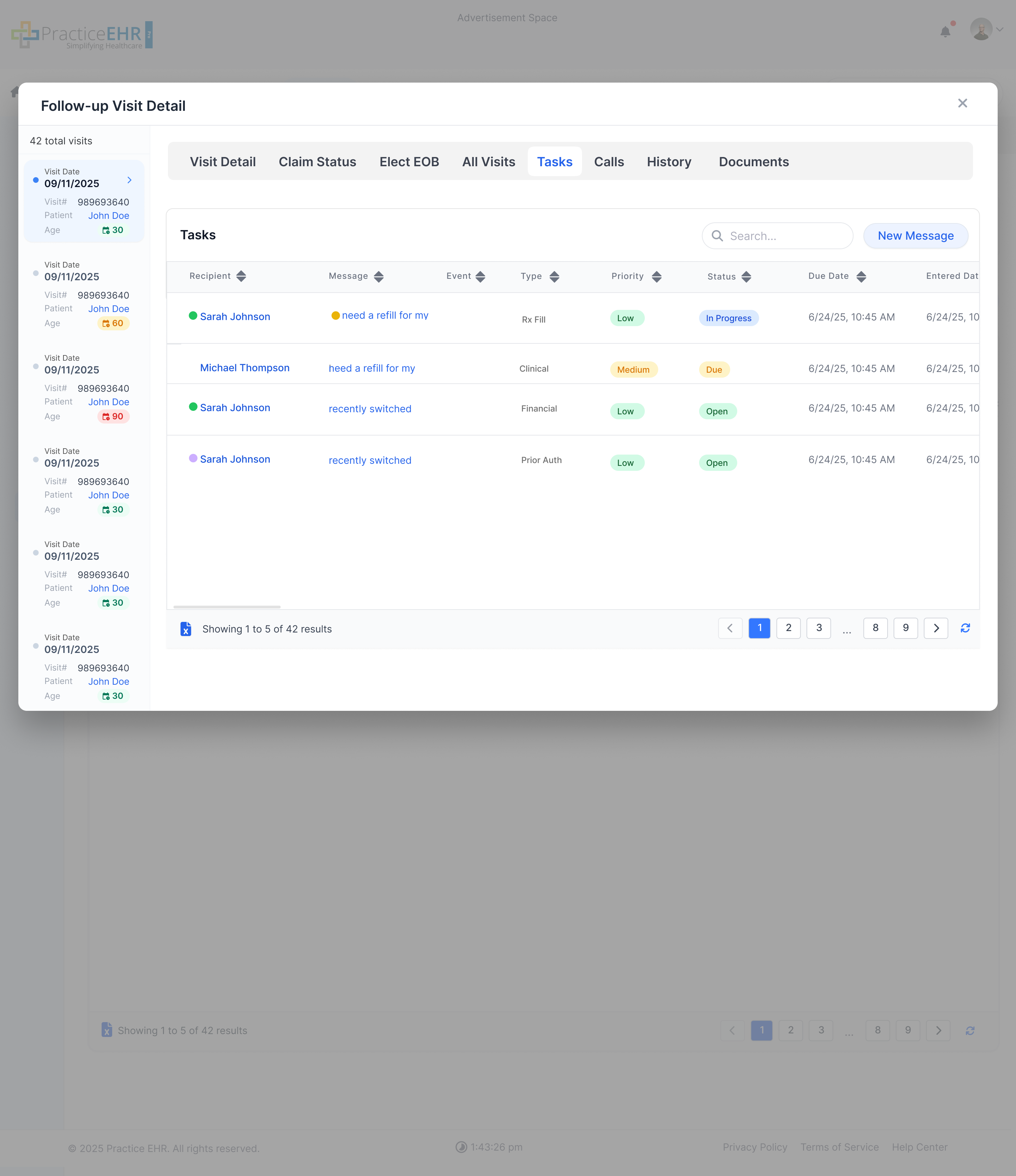
Task: Expand the first 09/11/2025 visit card
Action: point(129,180)
